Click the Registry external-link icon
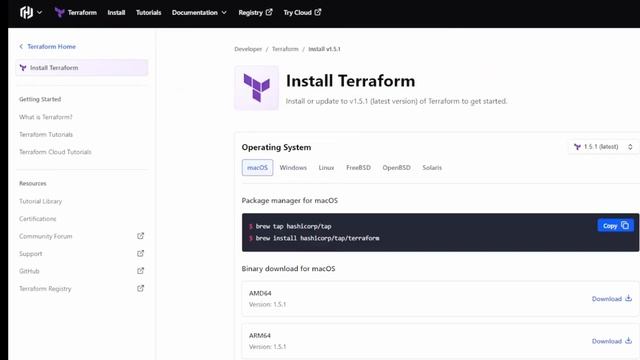The height and width of the screenshot is (360, 640). pyautogui.click(x=269, y=12)
